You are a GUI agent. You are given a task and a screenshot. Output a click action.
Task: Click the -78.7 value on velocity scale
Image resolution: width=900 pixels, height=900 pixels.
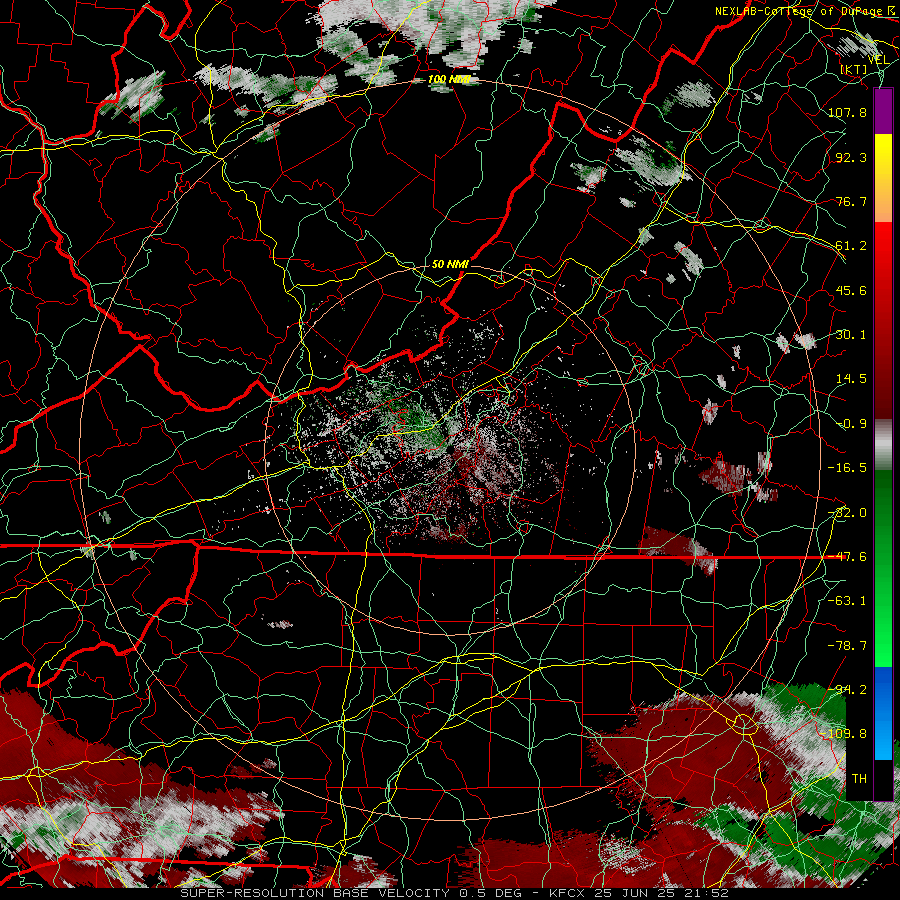[847, 646]
